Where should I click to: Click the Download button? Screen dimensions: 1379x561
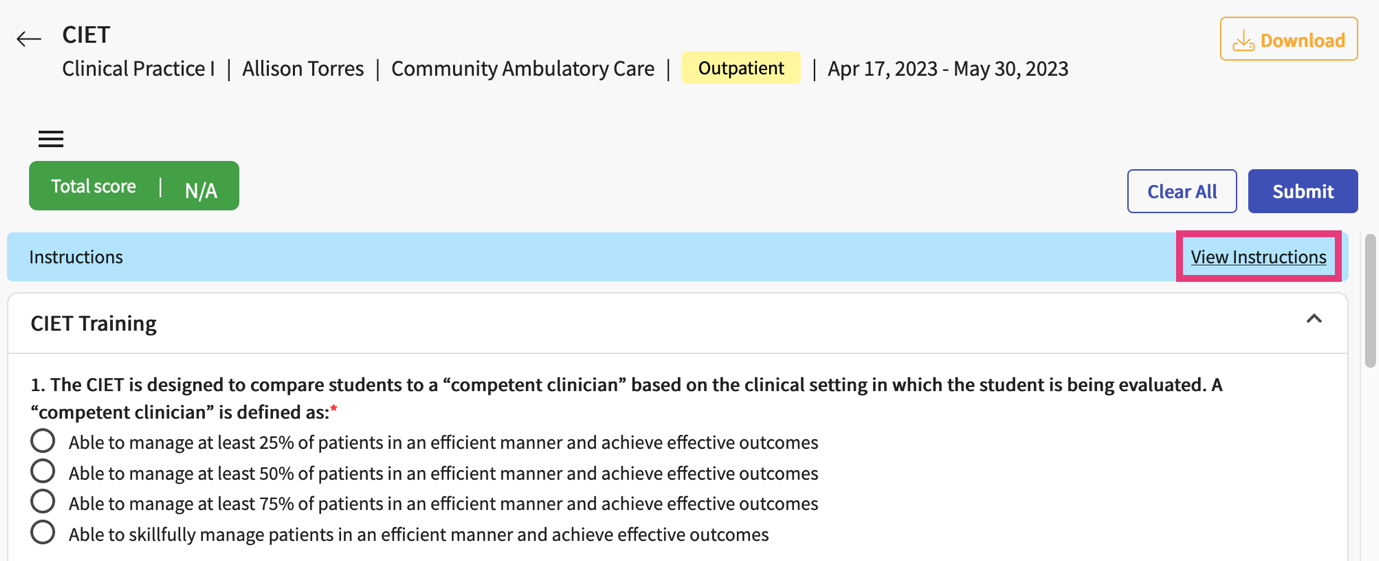pyautogui.click(x=1288, y=40)
